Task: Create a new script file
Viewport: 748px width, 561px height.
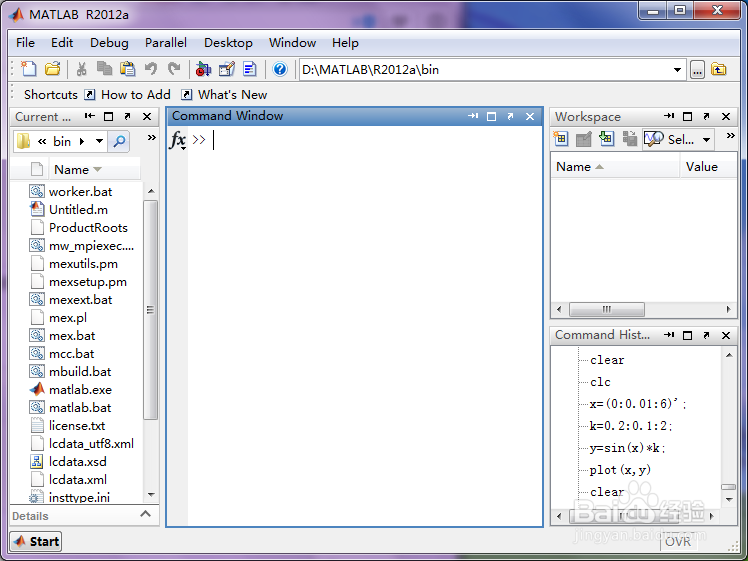Action: [29, 69]
